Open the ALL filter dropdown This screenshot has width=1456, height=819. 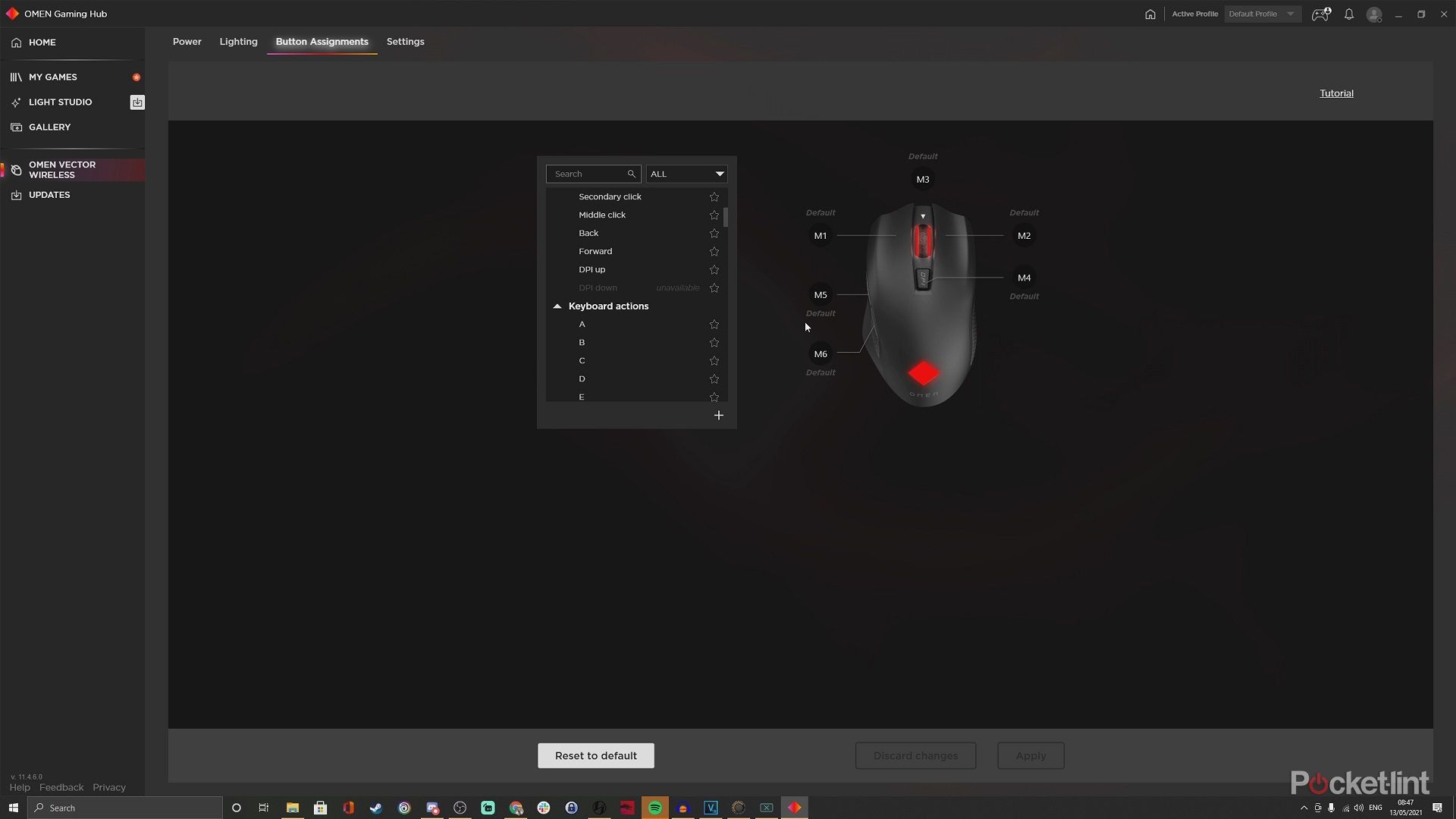click(686, 174)
